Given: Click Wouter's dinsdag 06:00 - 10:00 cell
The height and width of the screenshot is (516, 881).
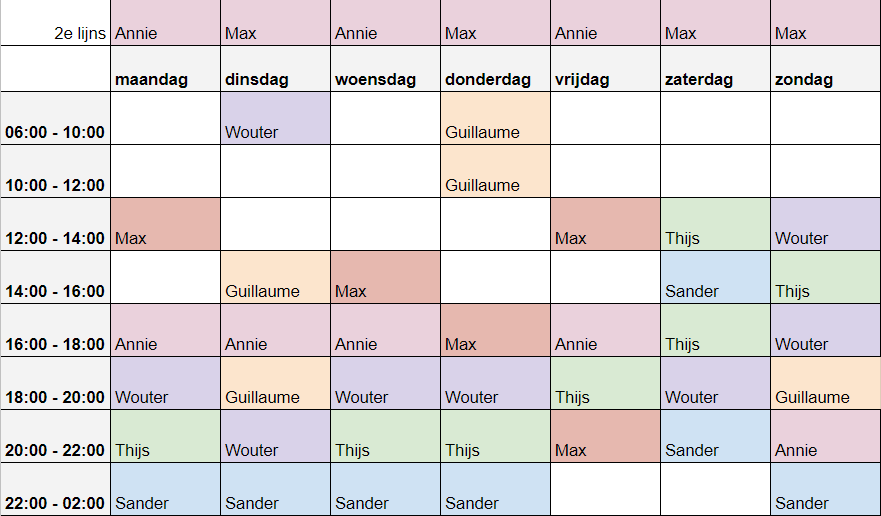Looking at the screenshot, I should pyautogui.click(x=275, y=119).
